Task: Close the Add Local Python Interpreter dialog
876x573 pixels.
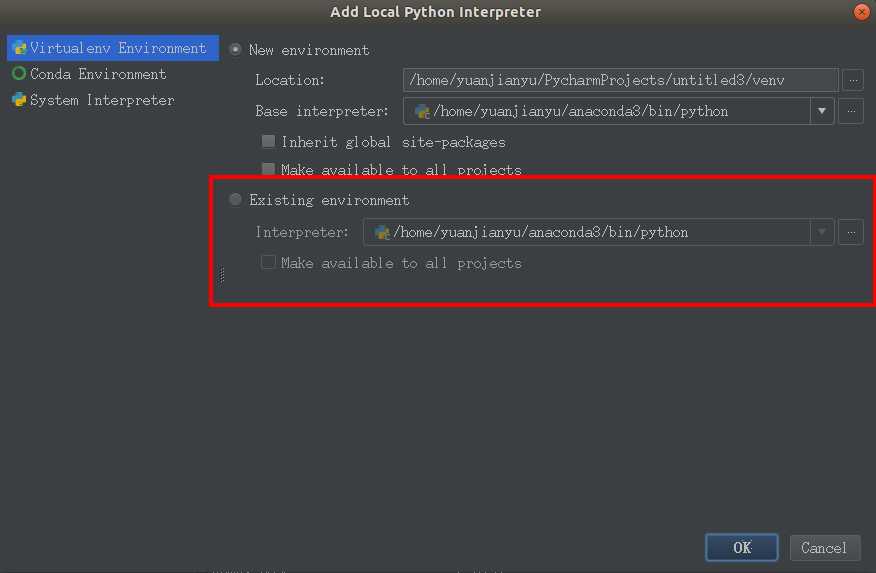Action: [861, 12]
